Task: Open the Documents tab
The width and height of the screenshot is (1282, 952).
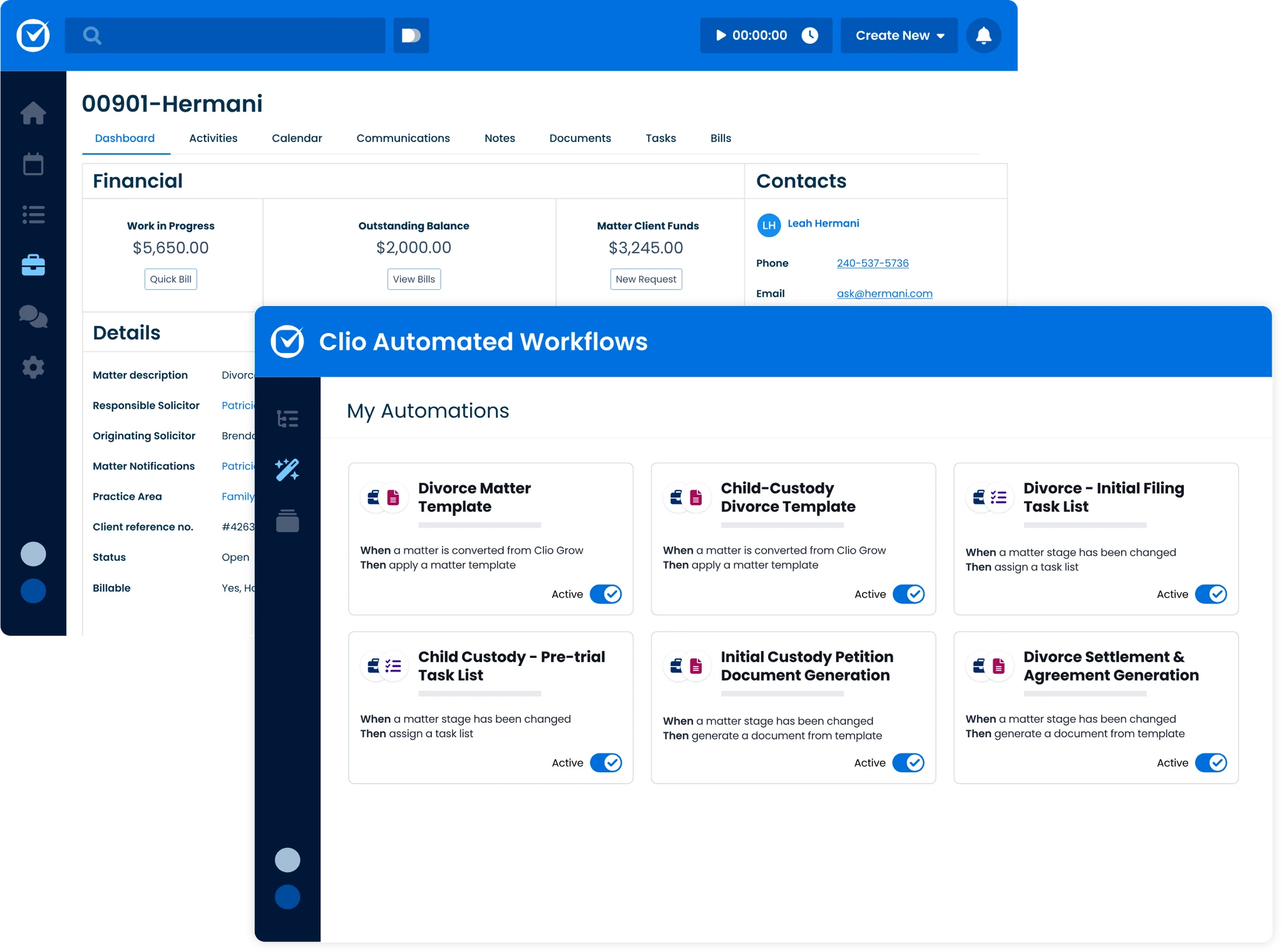Action: [x=580, y=138]
